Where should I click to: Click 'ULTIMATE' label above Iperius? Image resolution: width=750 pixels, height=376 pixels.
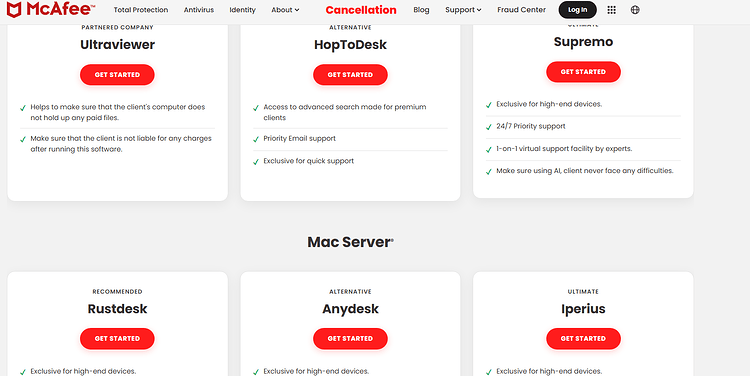(x=583, y=291)
